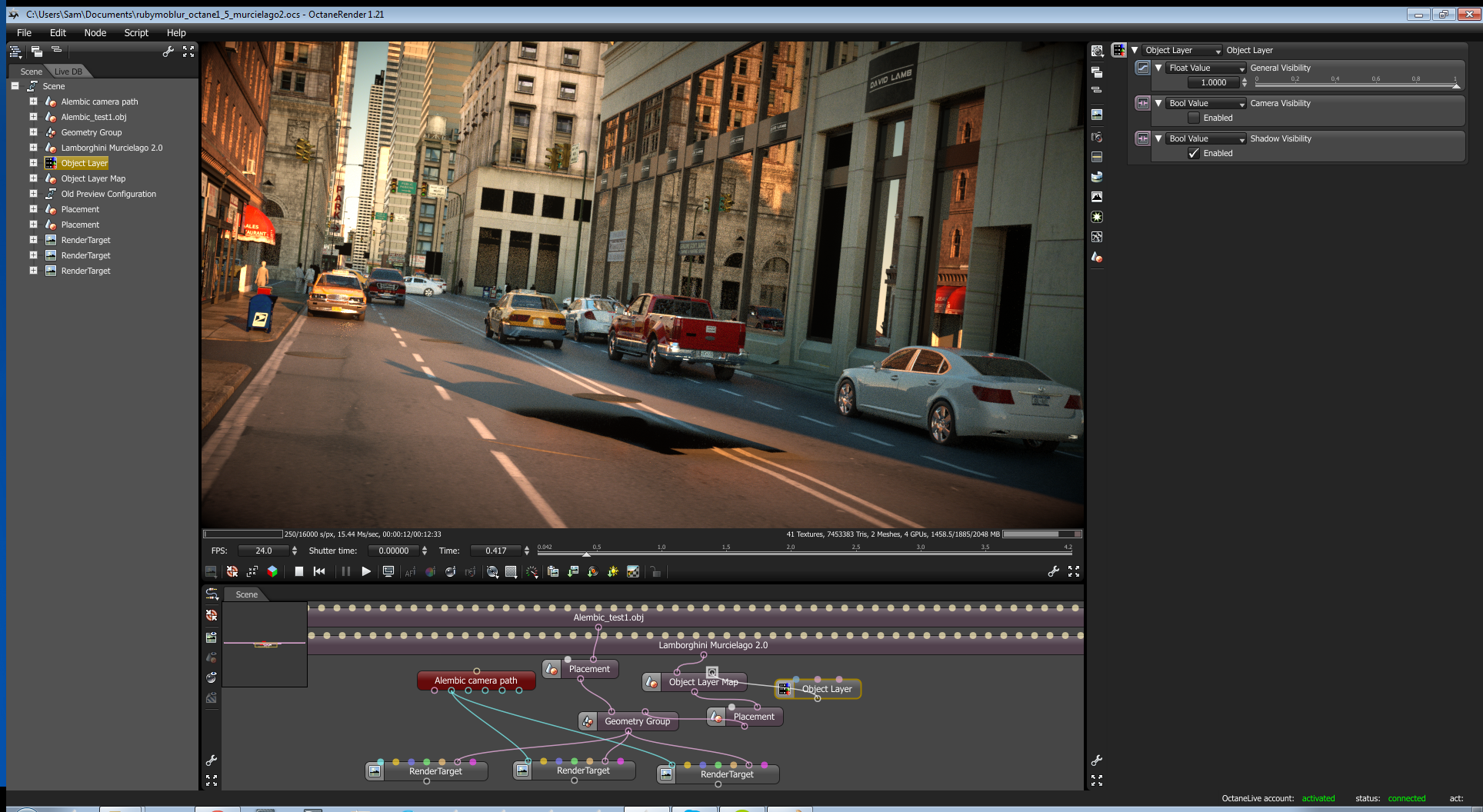1483x812 pixels.
Task: Open the Float Value type dropdown
Action: click(1205, 68)
